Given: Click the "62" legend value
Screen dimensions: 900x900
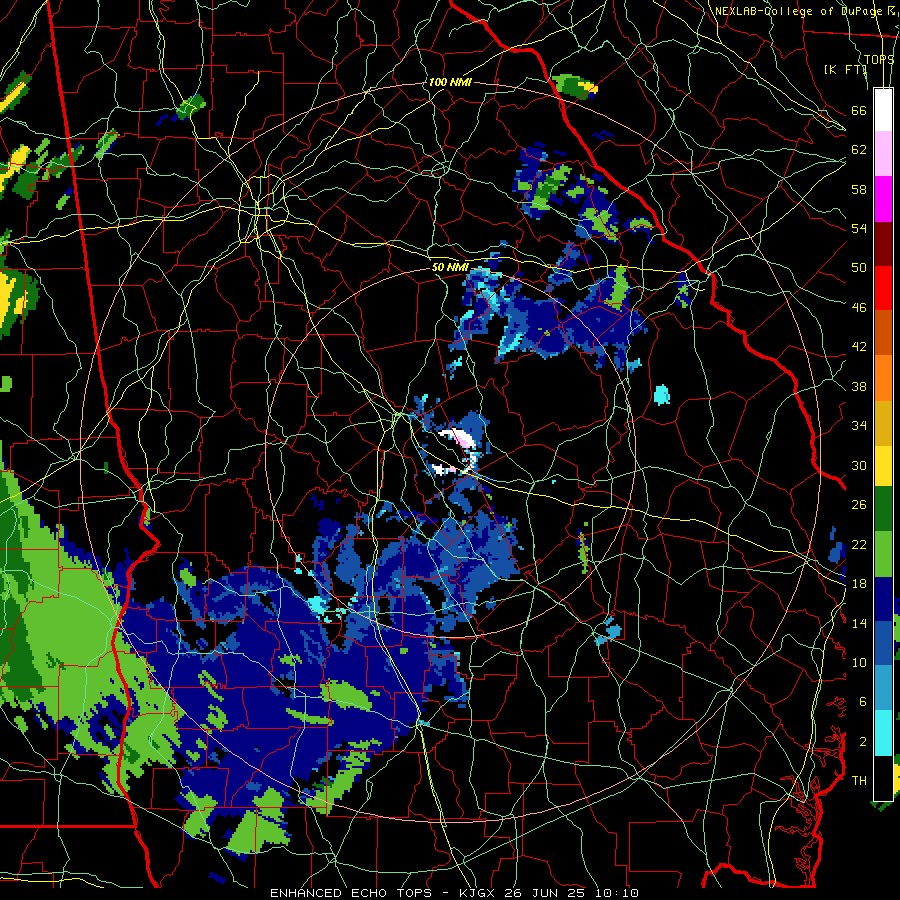Looking at the screenshot, I should tap(859, 150).
